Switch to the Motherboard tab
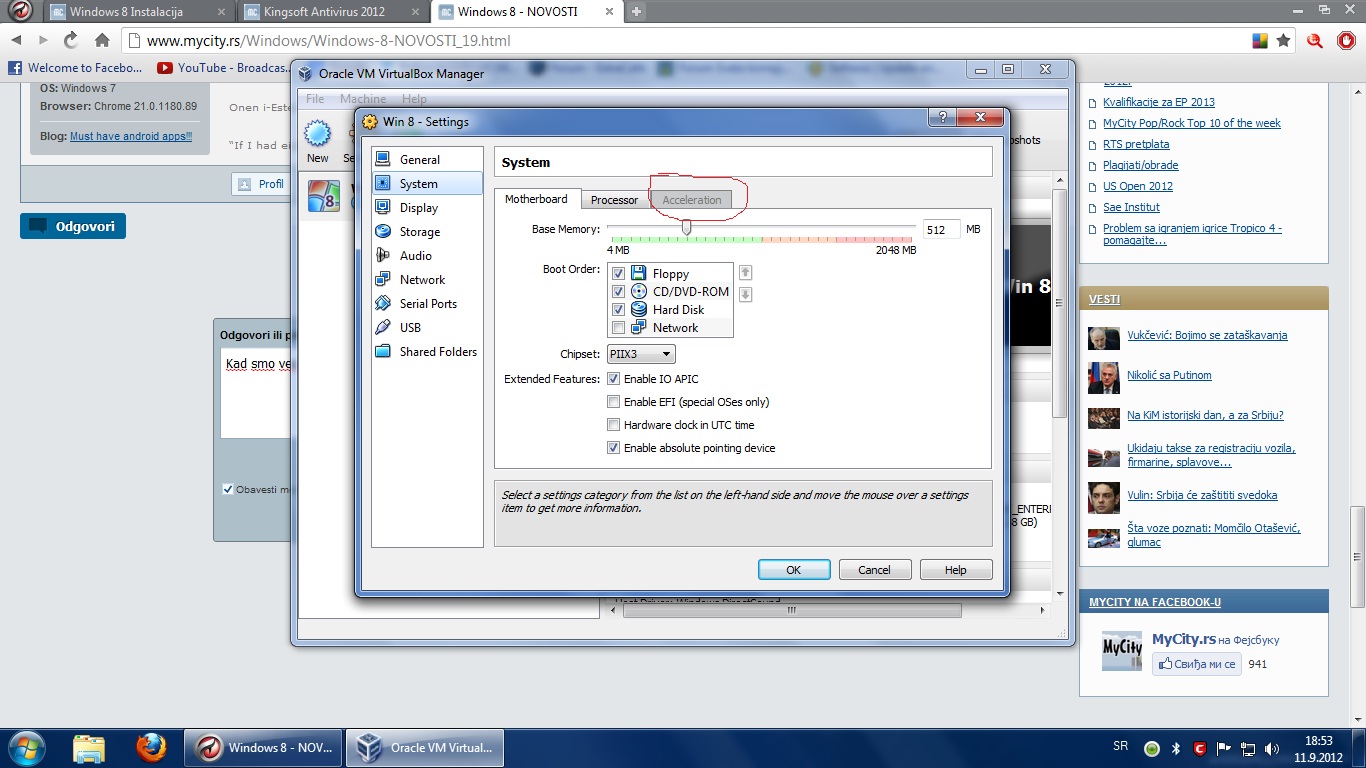This screenshot has width=1366, height=768. point(536,199)
